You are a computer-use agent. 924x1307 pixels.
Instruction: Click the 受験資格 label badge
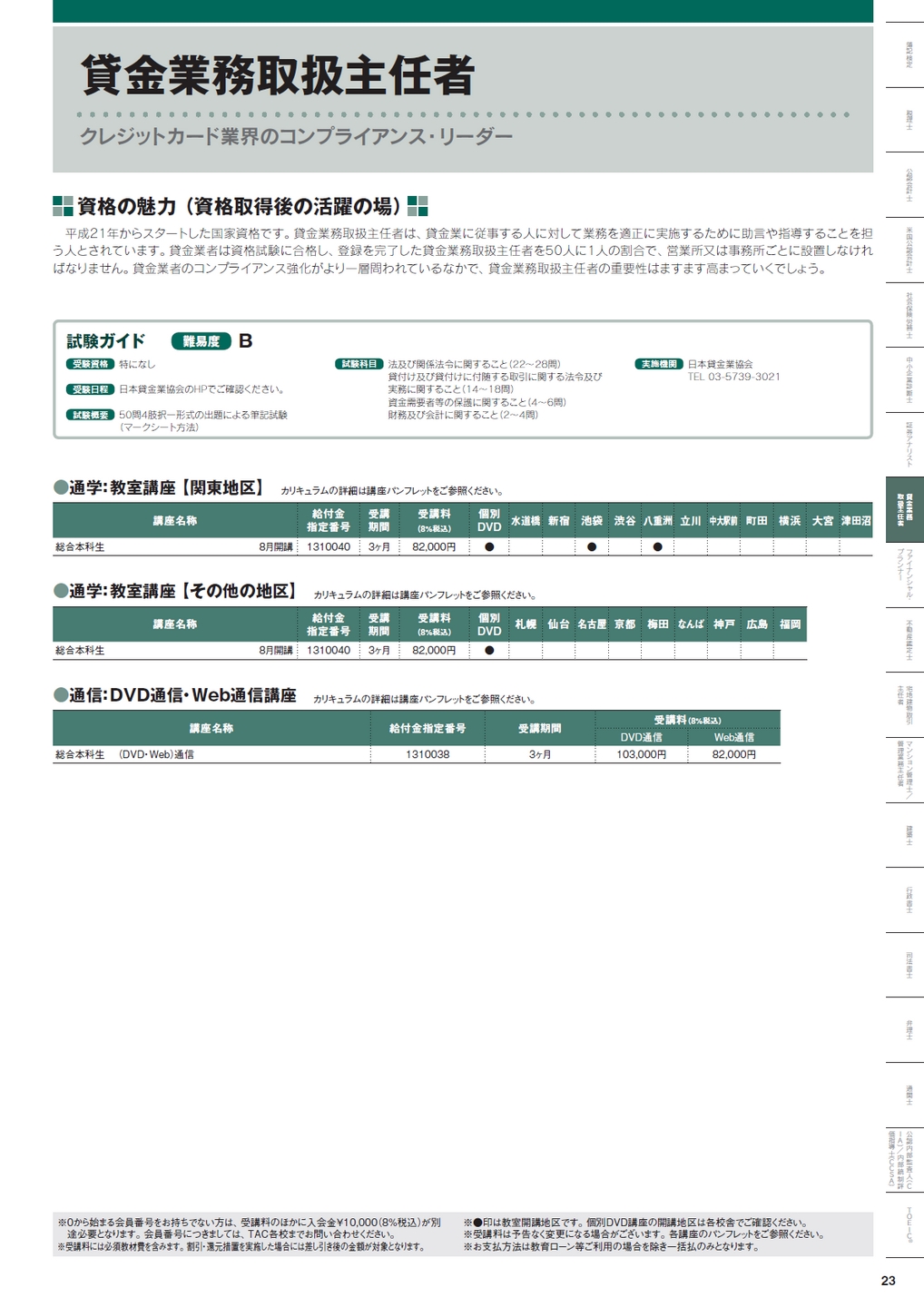pyautogui.click(x=90, y=364)
